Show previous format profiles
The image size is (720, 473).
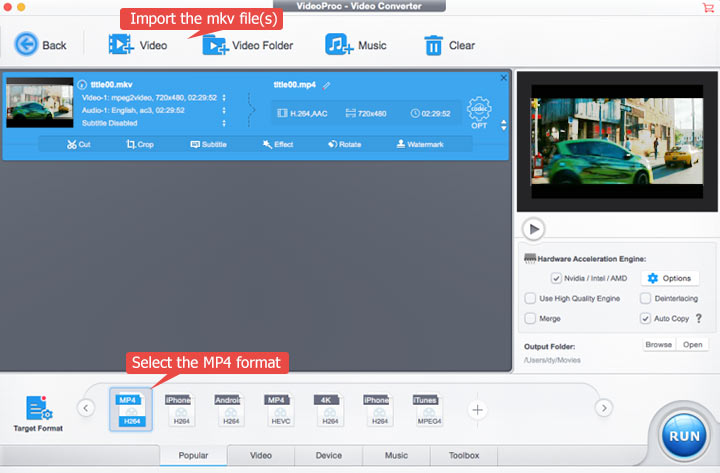86,408
